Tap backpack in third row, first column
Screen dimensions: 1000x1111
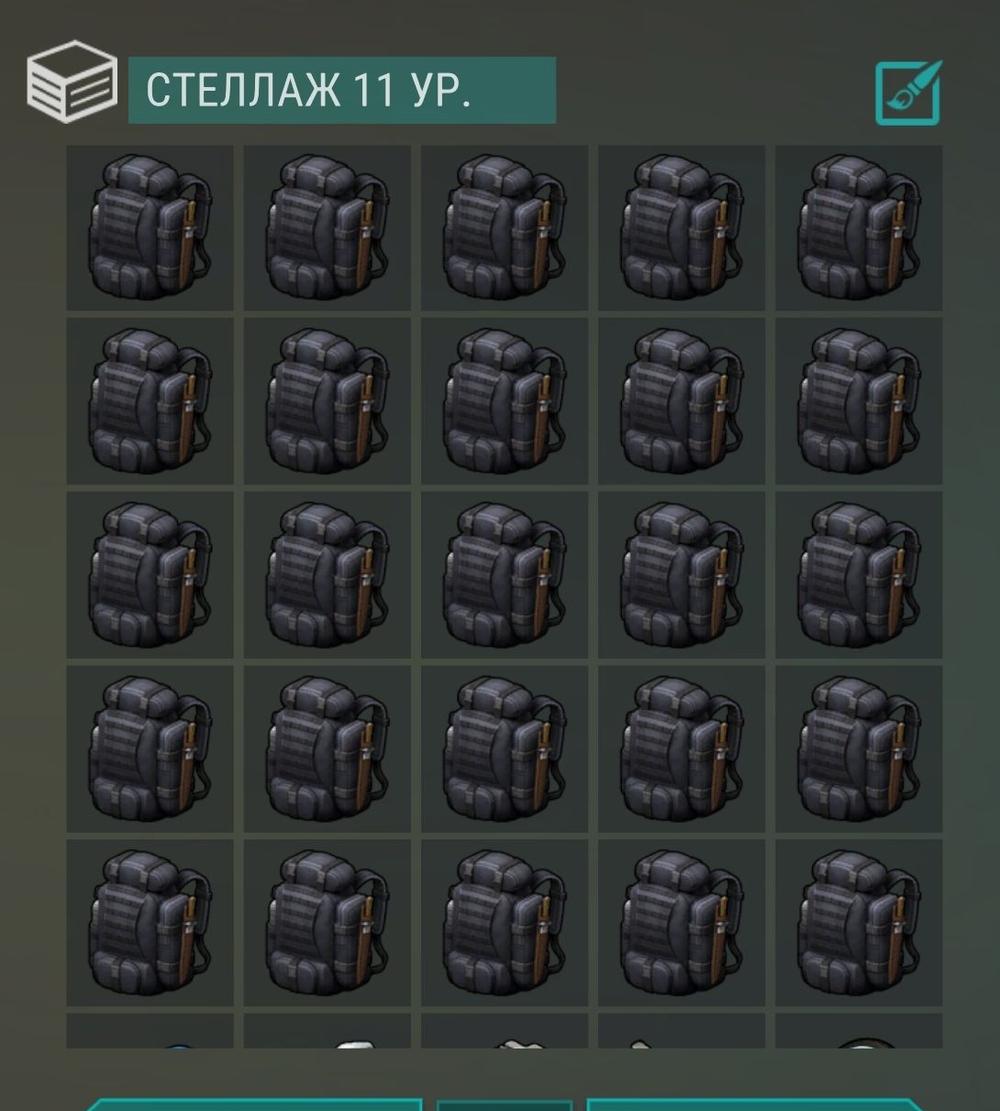[x=150, y=575]
